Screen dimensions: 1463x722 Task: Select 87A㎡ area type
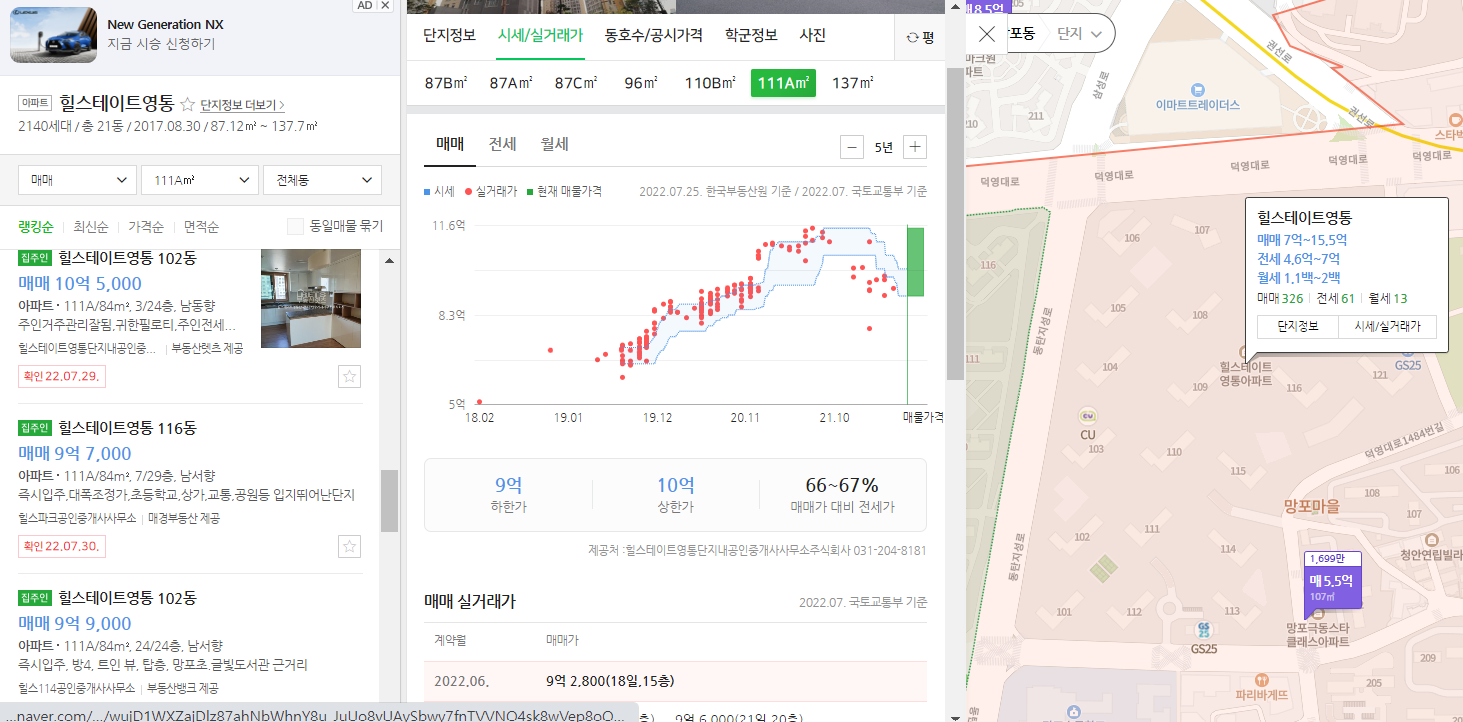click(x=511, y=83)
